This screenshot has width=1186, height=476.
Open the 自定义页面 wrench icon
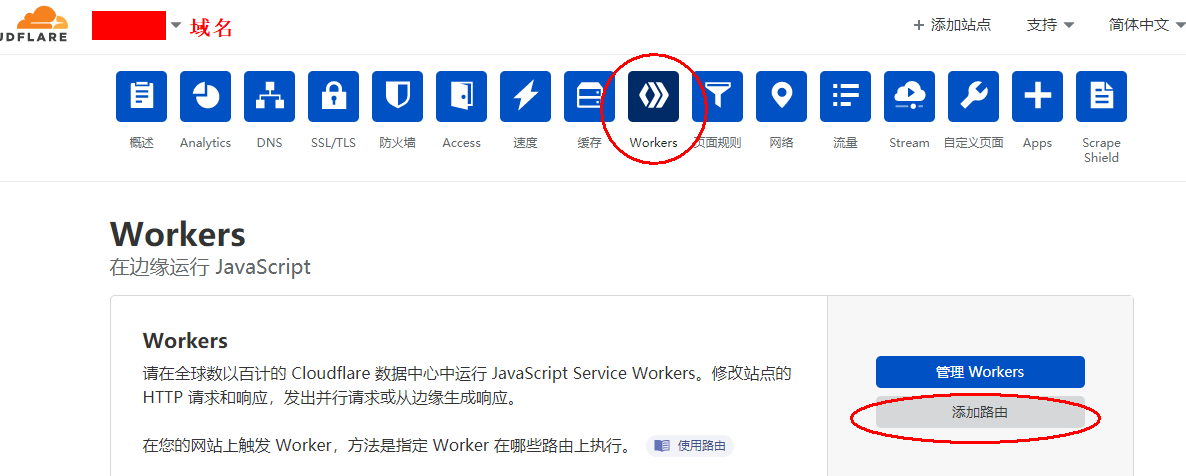click(x=973, y=96)
